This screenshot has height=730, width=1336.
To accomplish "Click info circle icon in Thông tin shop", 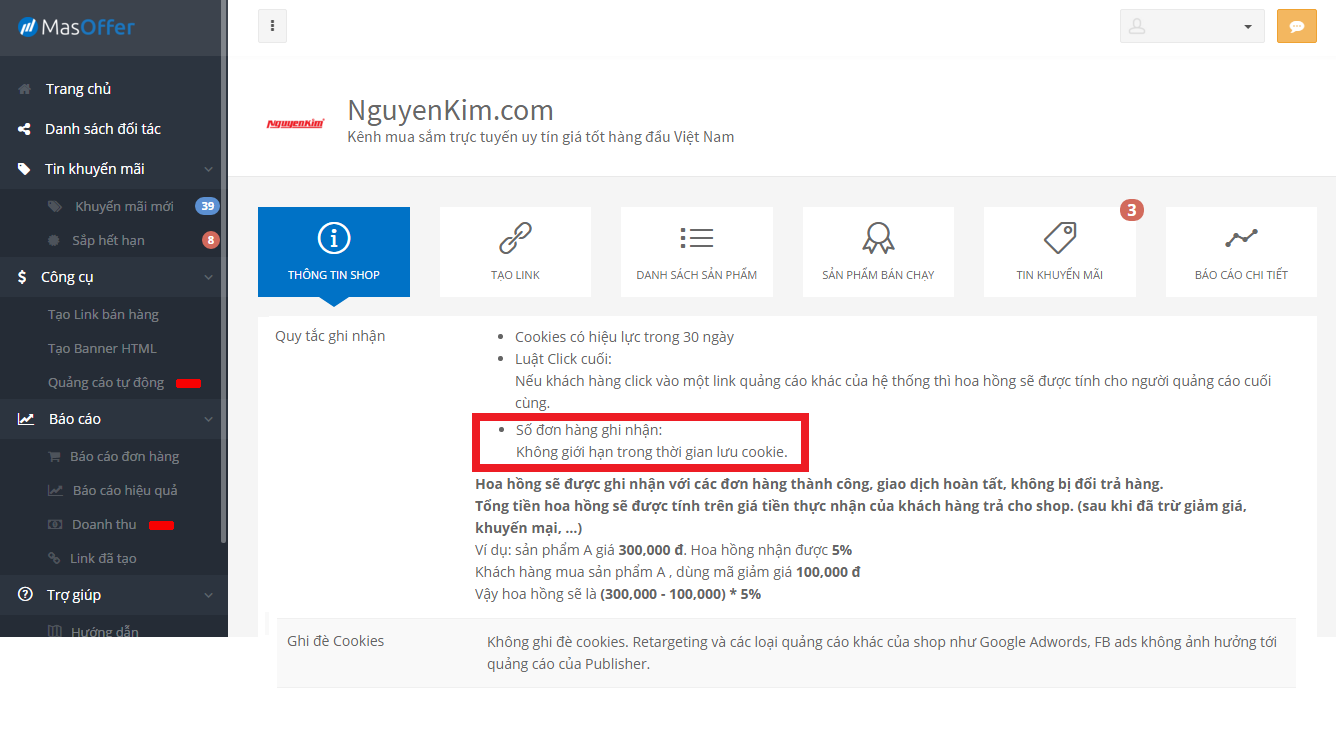I will [334, 238].
